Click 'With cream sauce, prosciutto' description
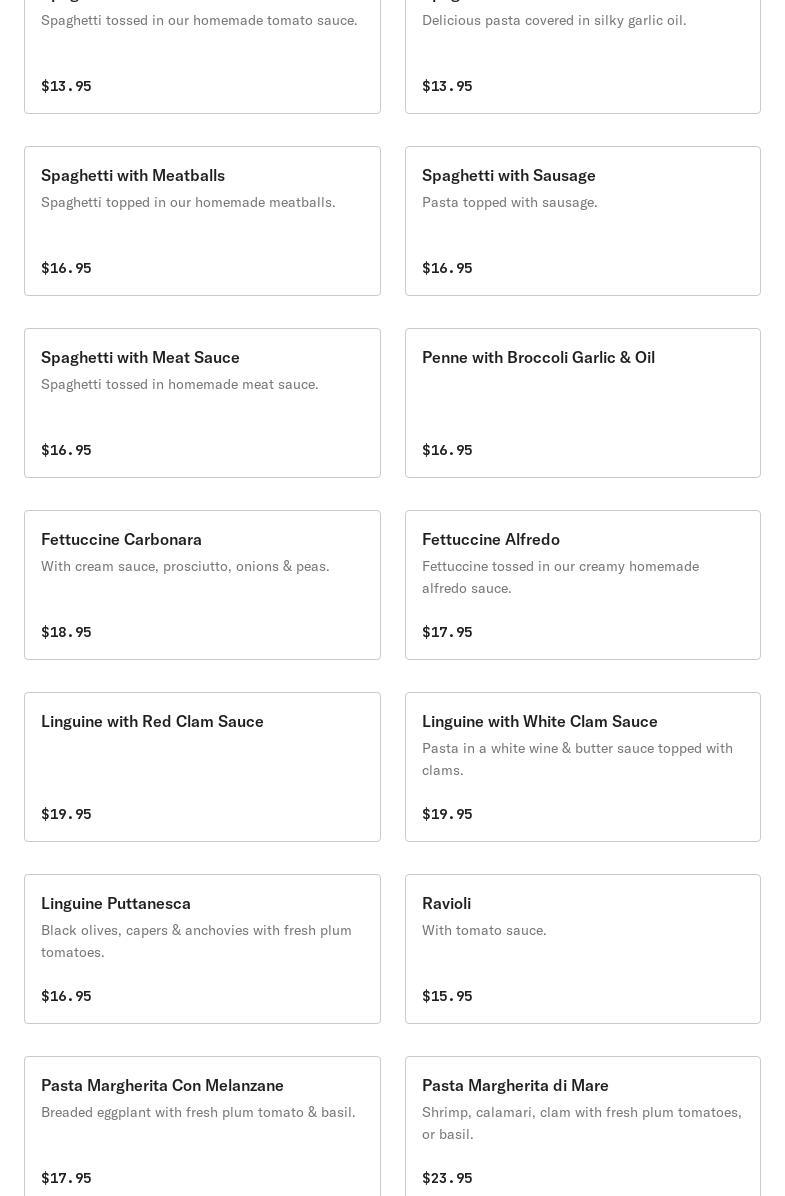The image size is (785, 1196). pos(185,566)
